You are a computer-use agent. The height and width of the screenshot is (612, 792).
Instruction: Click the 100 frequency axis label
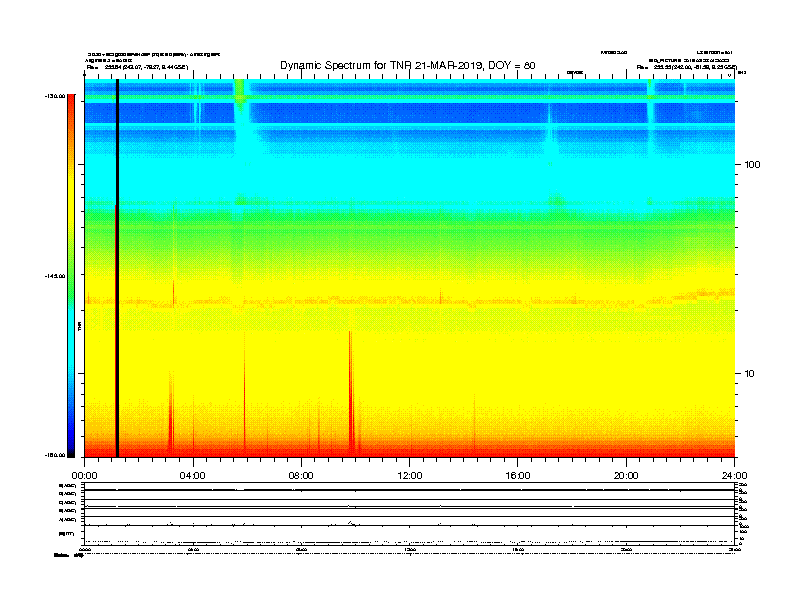point(752,165)
